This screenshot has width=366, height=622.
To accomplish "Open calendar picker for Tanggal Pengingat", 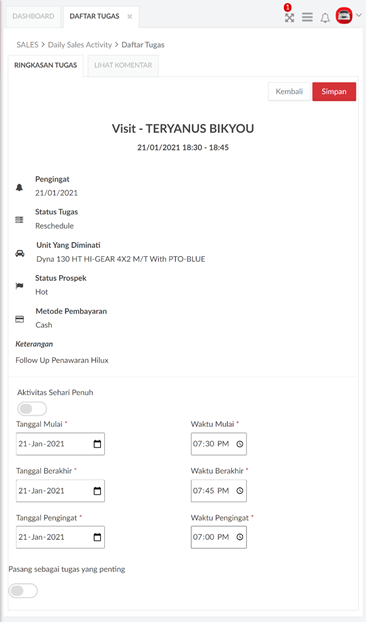I will tap(97, 537).
